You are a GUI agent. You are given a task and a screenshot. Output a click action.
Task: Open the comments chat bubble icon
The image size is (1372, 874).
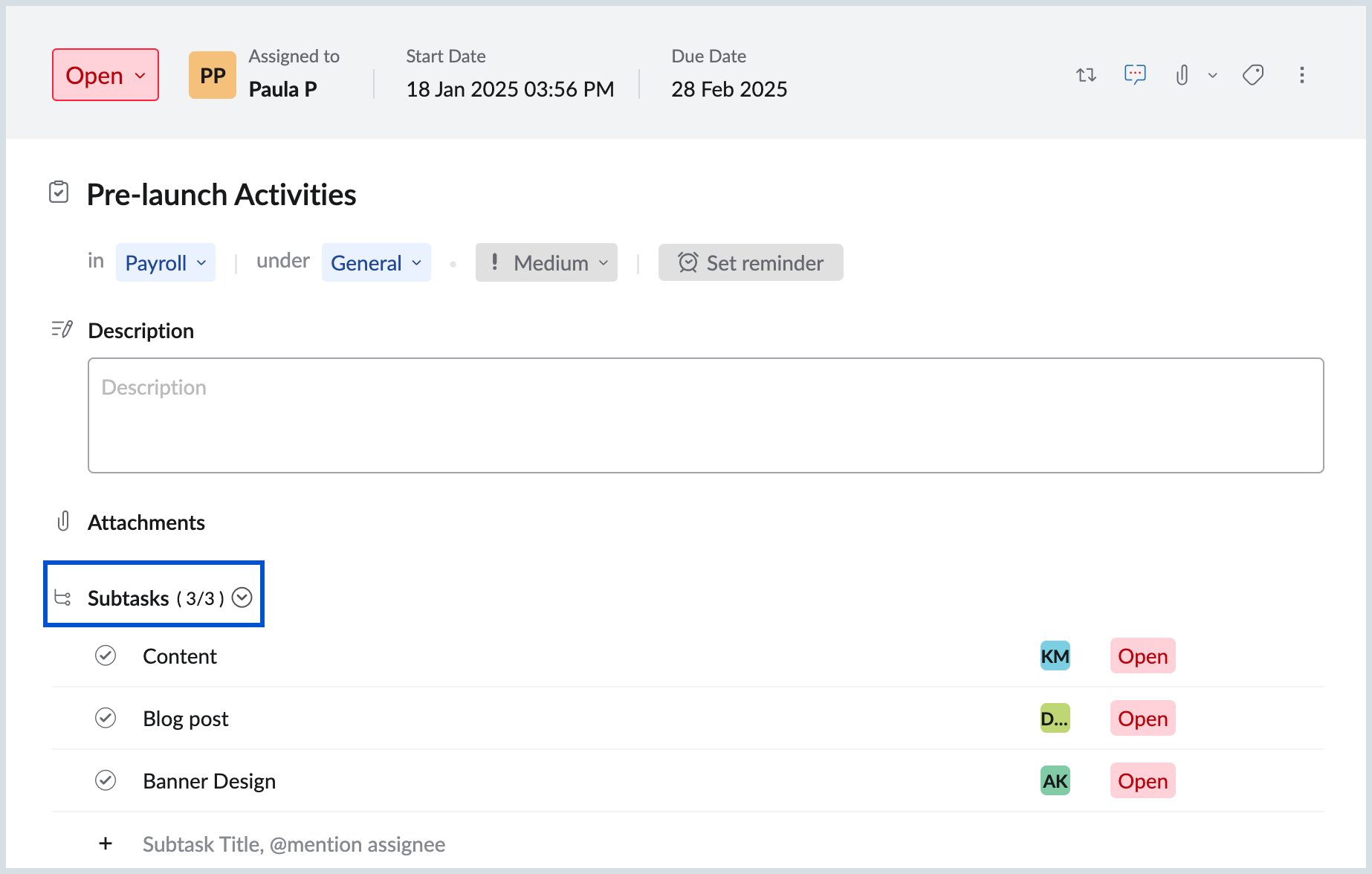point(1135,75)
